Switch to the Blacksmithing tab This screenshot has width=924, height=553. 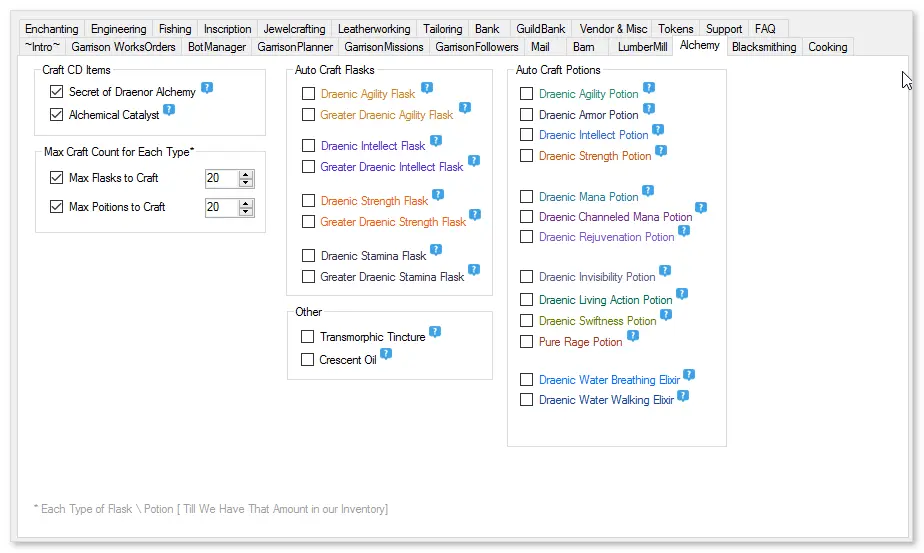764,47
